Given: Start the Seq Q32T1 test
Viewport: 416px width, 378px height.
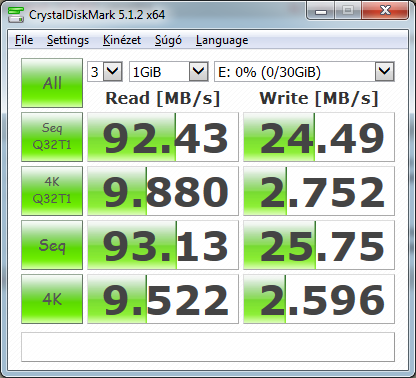Looking at the screenshot, I should coord(52,137).
